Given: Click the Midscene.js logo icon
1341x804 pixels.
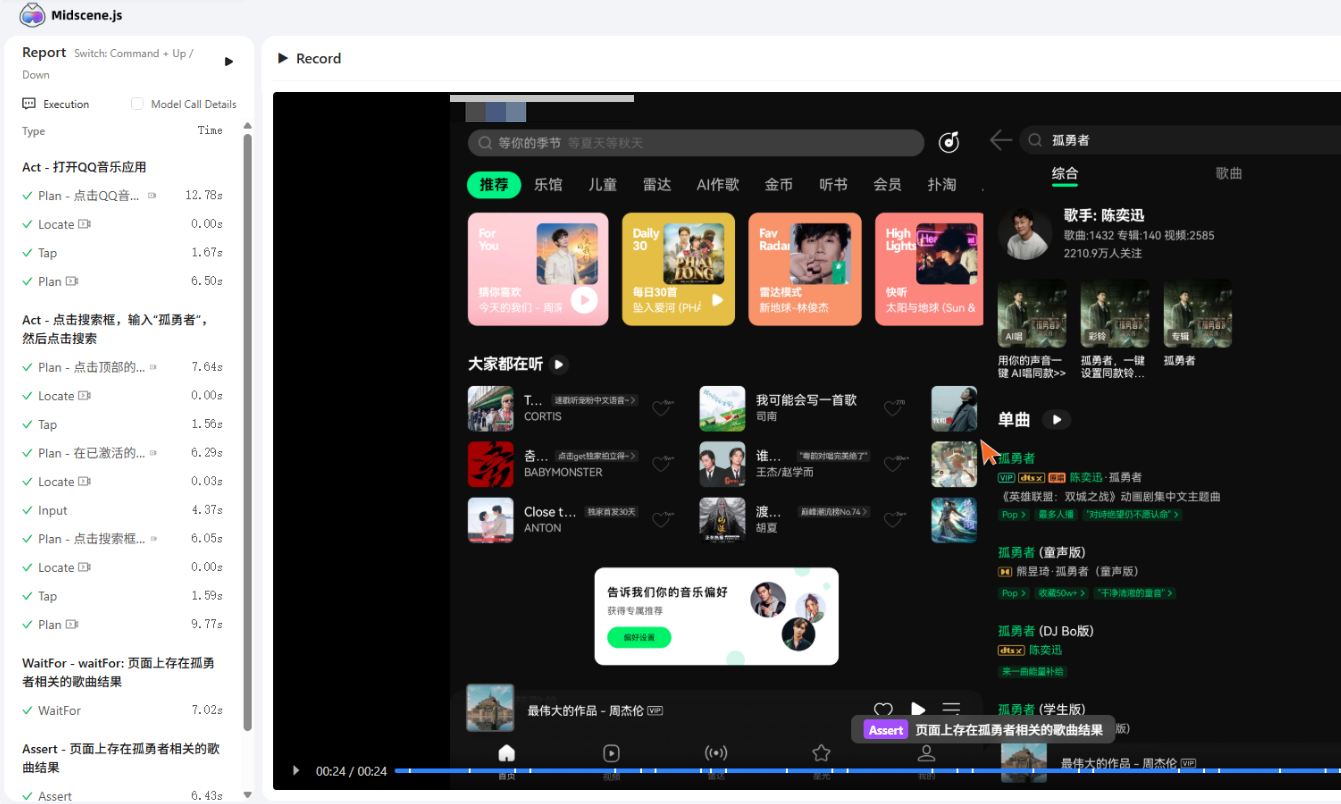Looking at the screenshot, I should pos(32,15).
